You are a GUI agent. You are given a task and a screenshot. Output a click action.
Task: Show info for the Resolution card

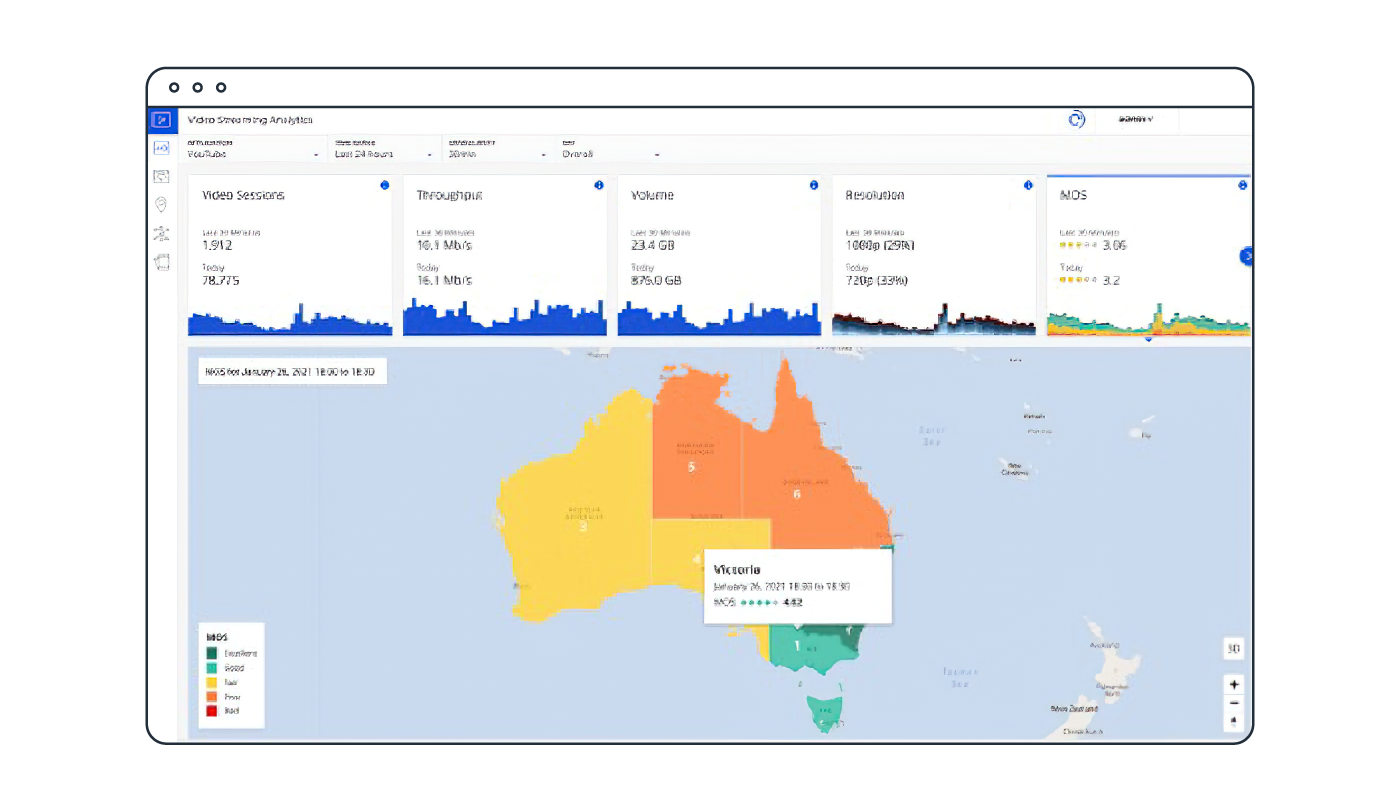[x=1028, y=185]
